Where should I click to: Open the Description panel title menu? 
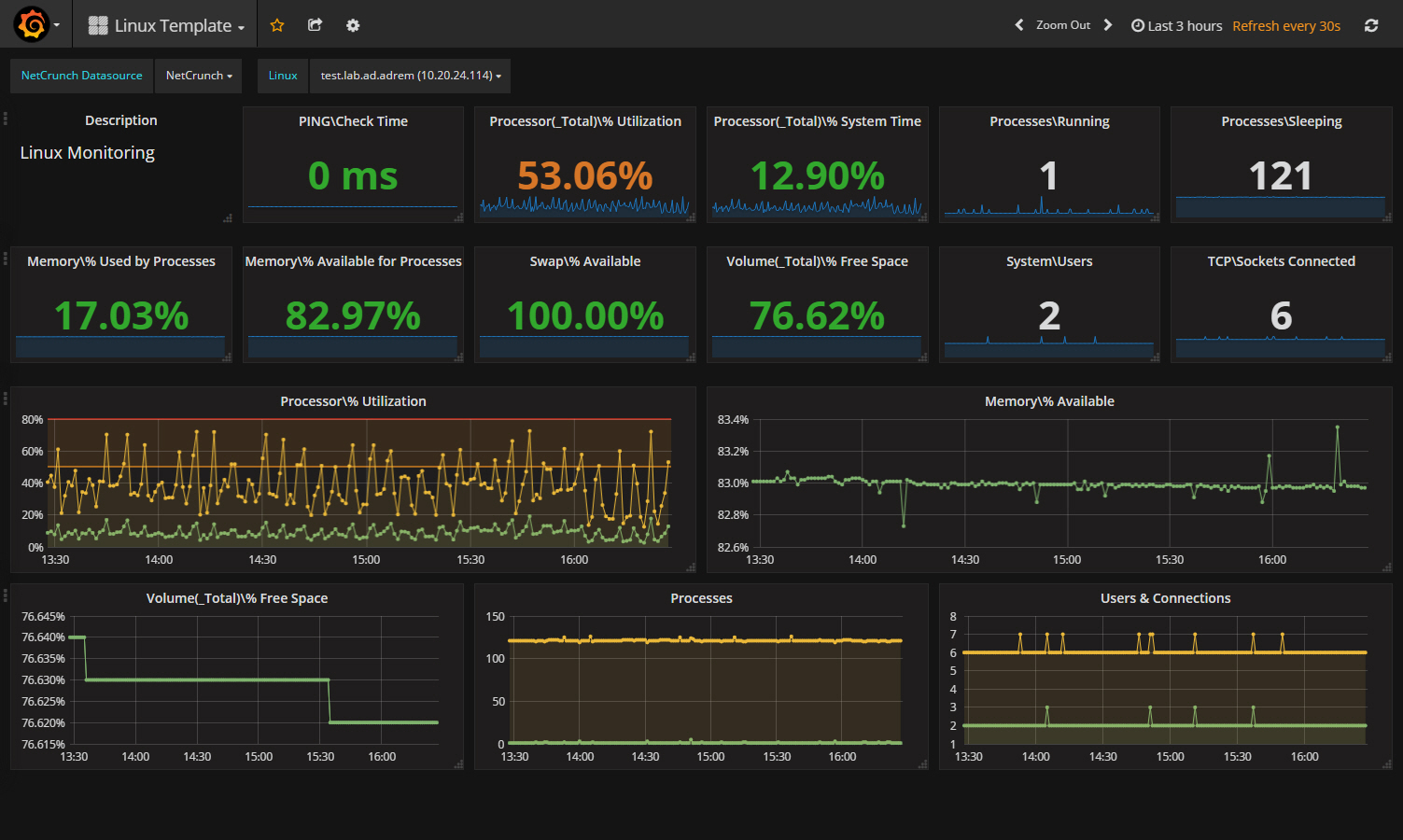point(121,120)
